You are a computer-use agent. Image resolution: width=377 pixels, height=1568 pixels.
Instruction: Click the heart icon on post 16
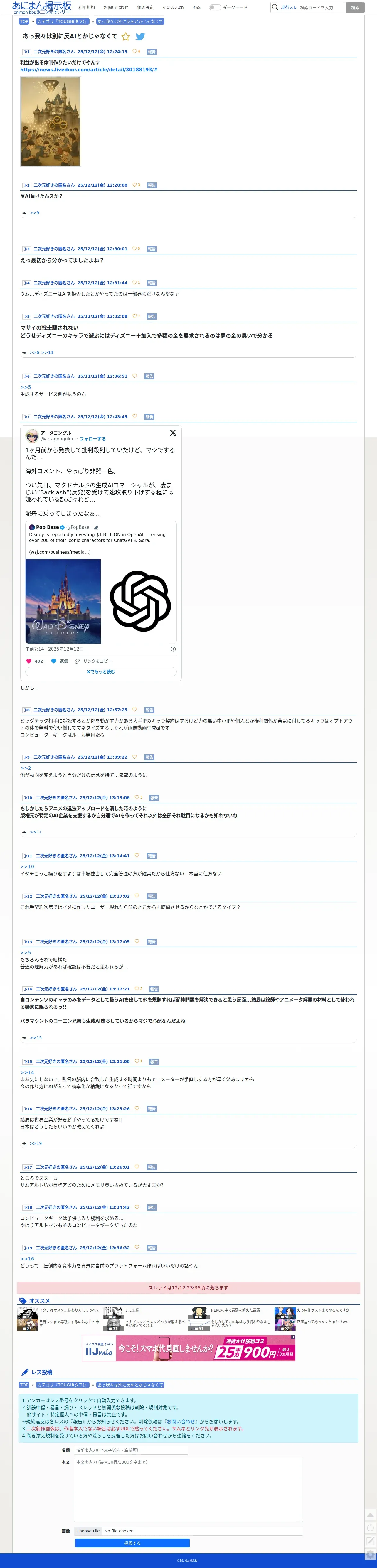point(137,1108)
